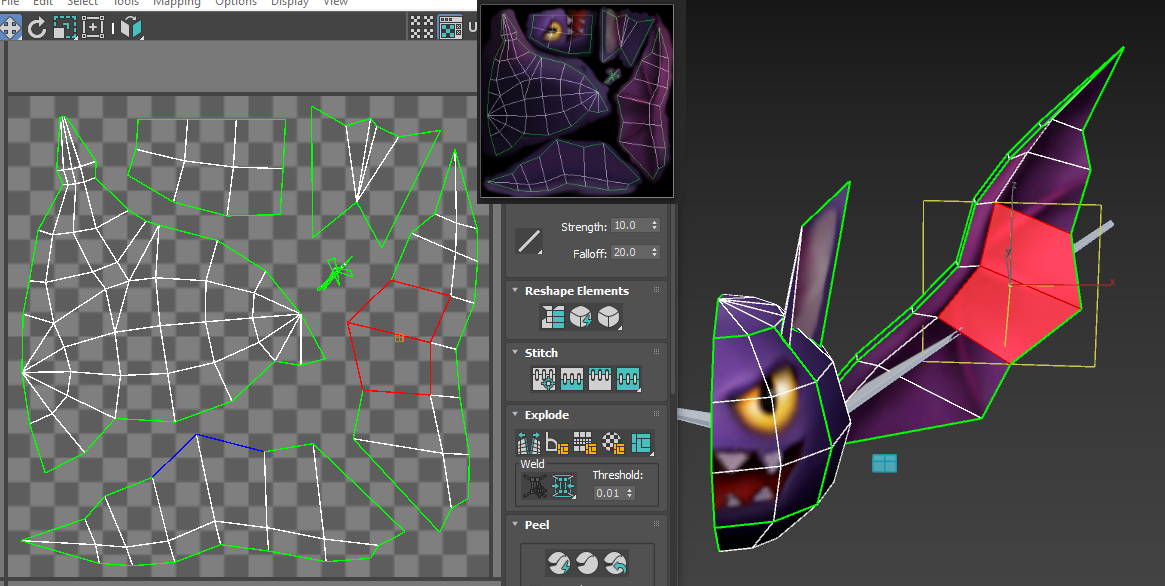
Task: Adjust the Strength spinner arrows
Action: click(655, 225)
